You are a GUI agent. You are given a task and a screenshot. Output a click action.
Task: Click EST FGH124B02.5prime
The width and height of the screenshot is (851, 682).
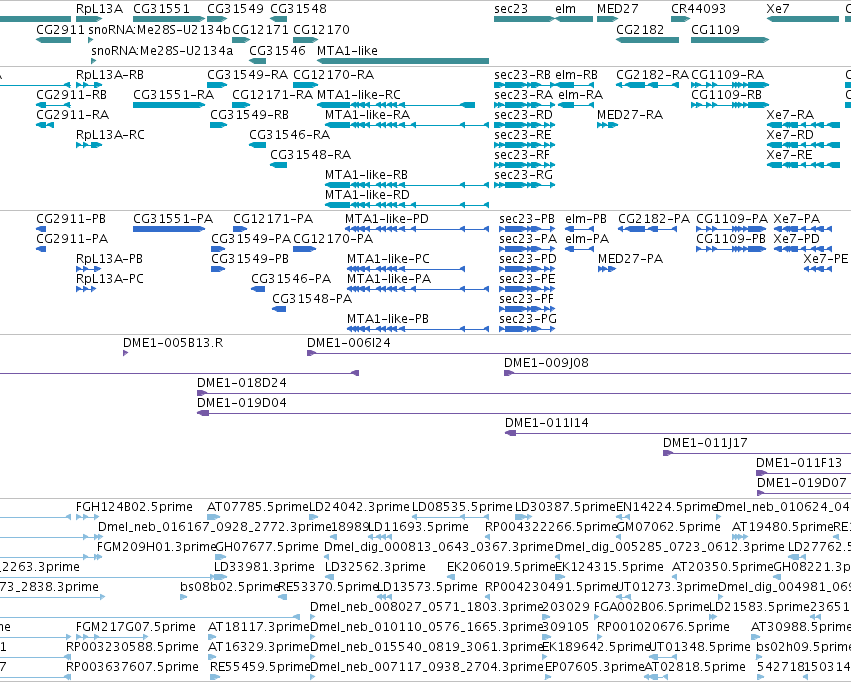click(x=135, y=507)
